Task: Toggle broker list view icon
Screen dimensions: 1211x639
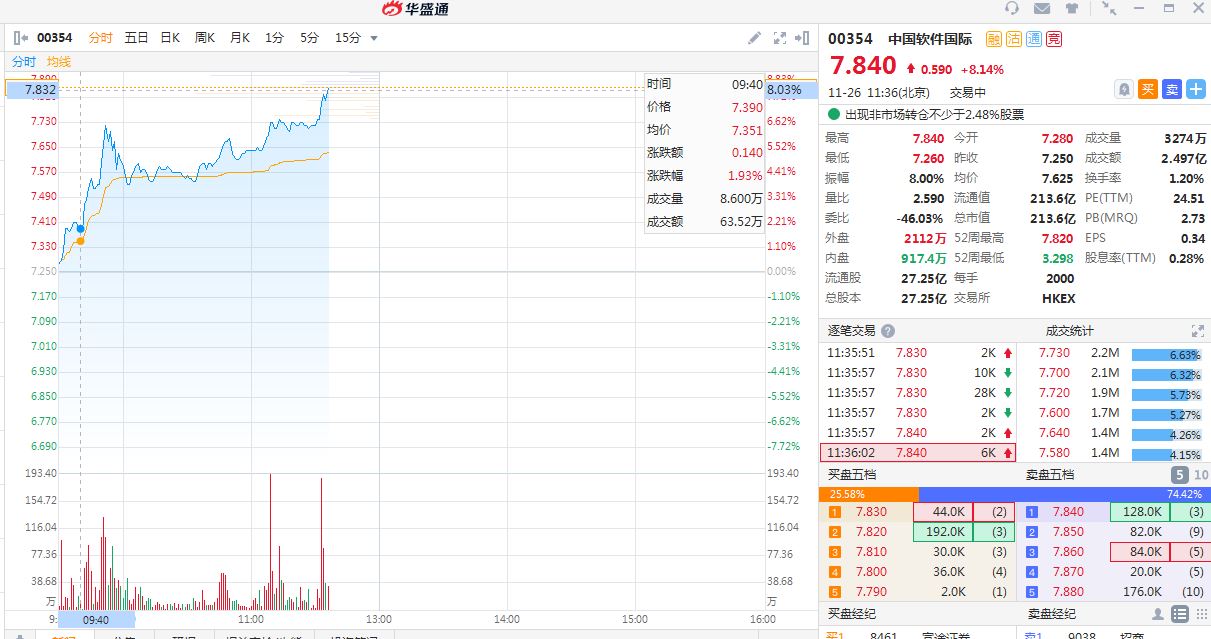Action: pos(1180,614)
